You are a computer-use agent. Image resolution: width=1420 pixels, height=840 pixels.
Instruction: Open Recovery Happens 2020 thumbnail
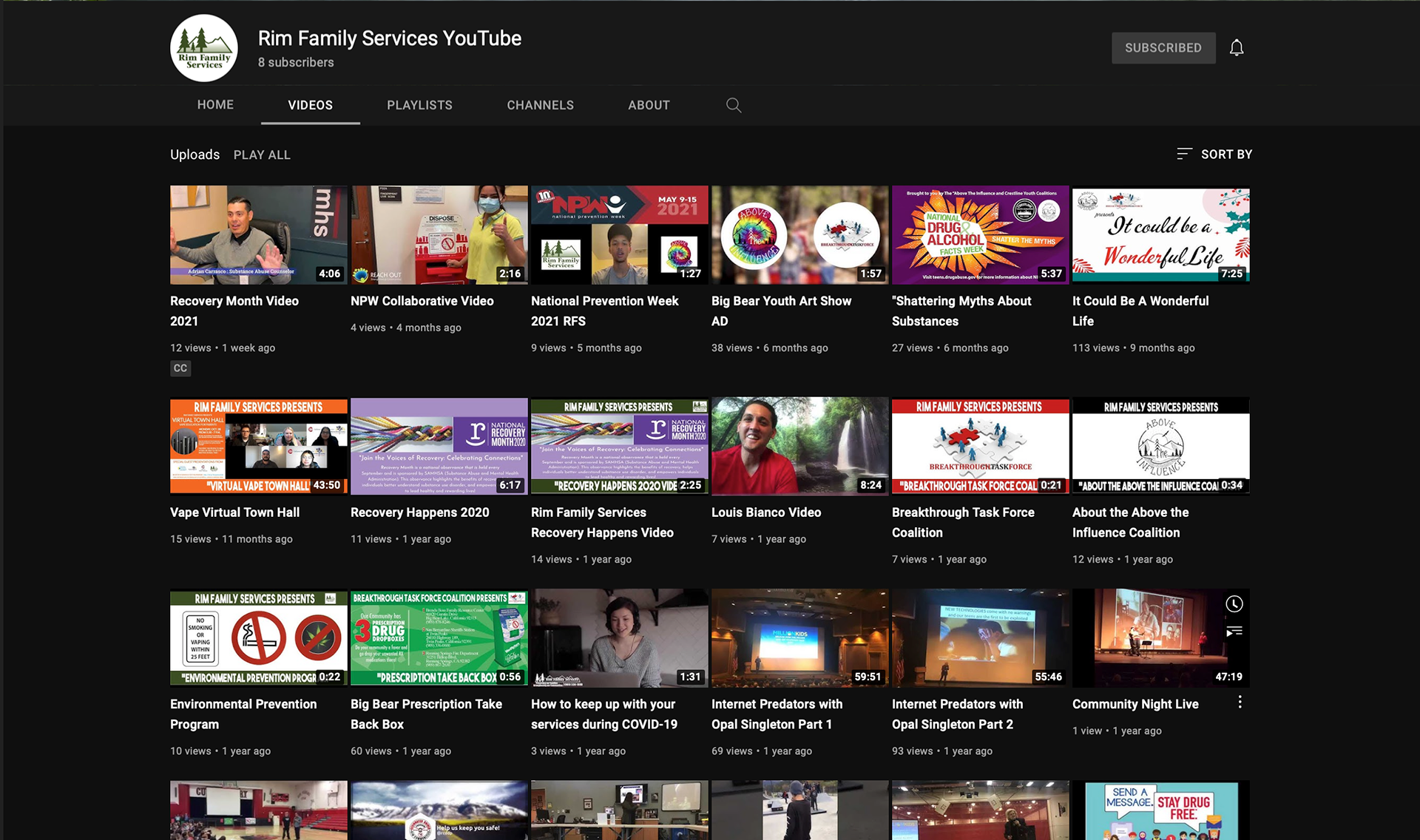click(x=439, y=447)
